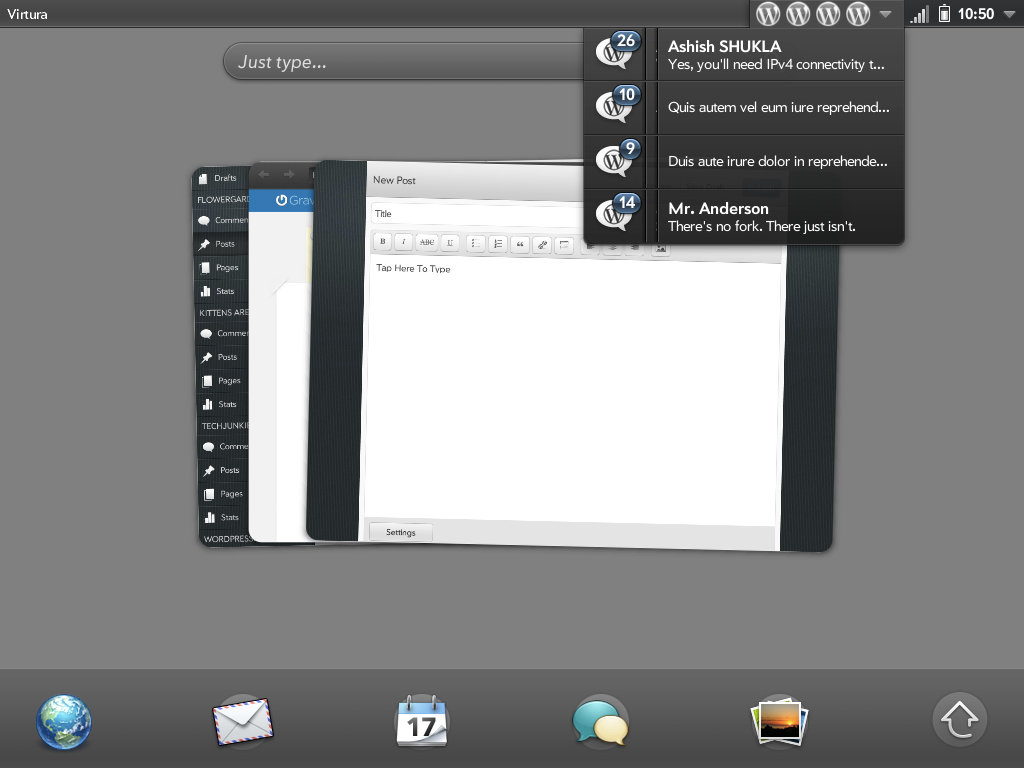Select the WORDPRESS blog header in sidebar
Viewport: 1024px width, 768px height.
tap(227, 539)
